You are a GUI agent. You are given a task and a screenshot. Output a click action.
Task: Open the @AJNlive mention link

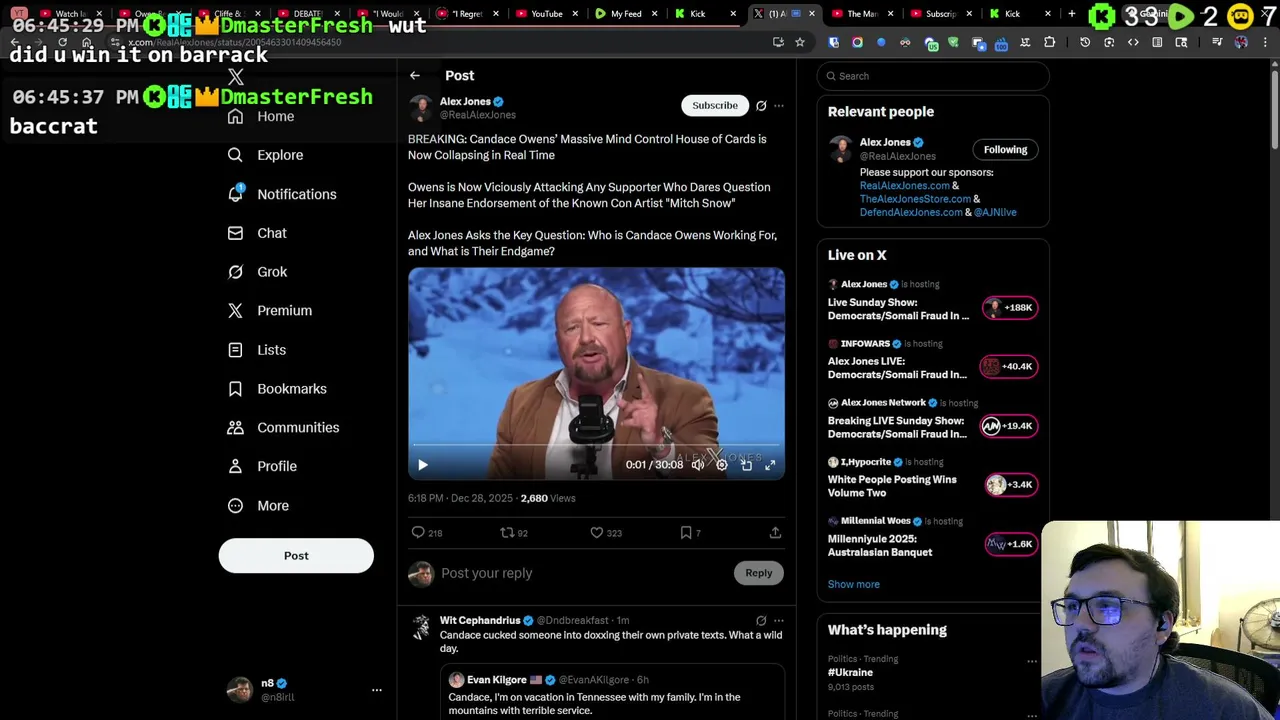pyautogui.click(x=995, y=212)
